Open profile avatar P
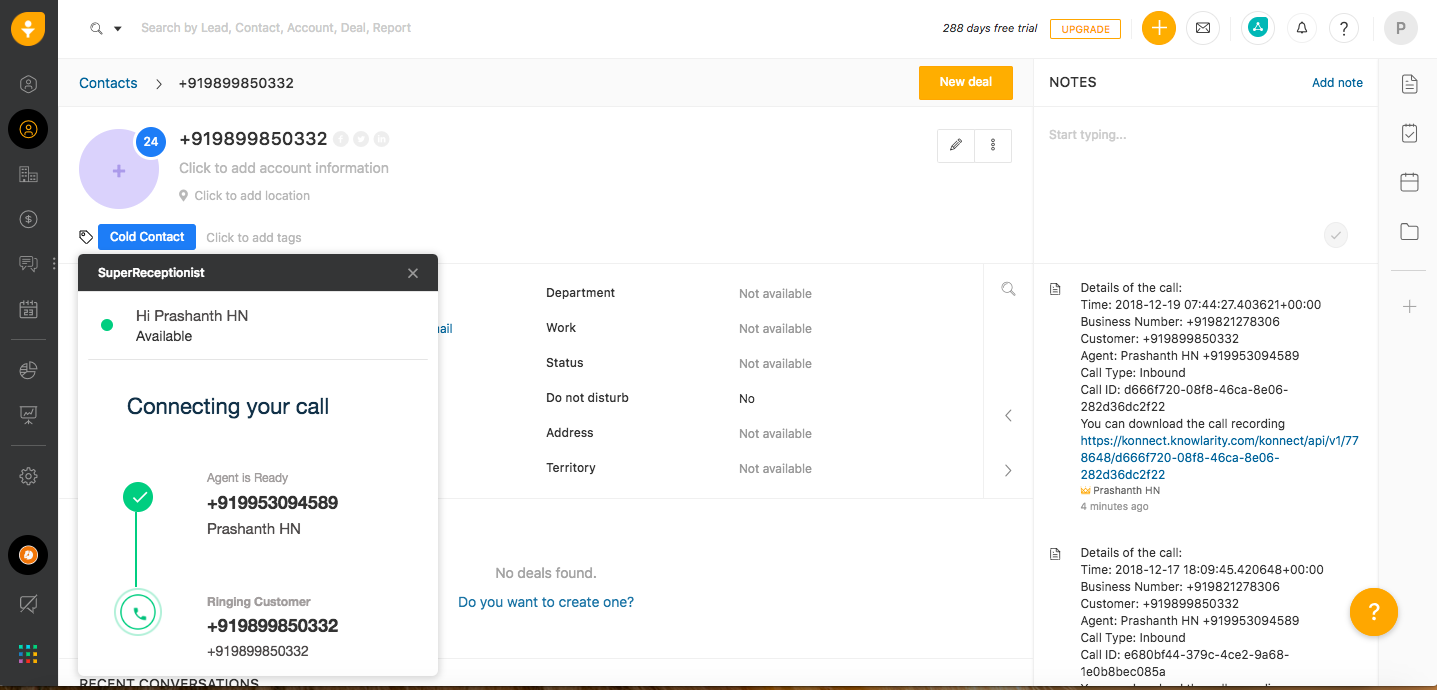 pos(1401,28)
